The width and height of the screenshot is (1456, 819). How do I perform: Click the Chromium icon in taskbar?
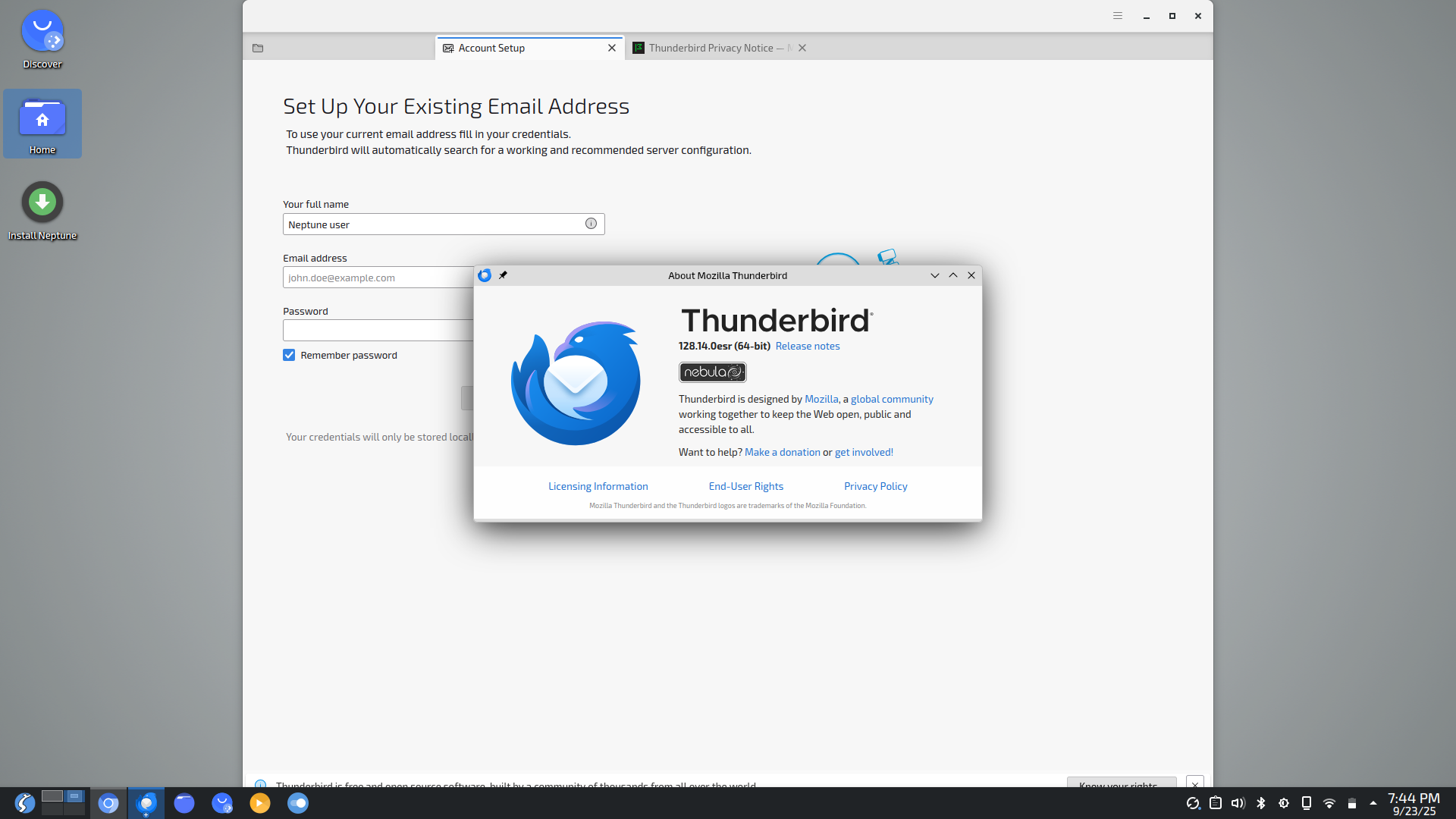click(108, 803)
